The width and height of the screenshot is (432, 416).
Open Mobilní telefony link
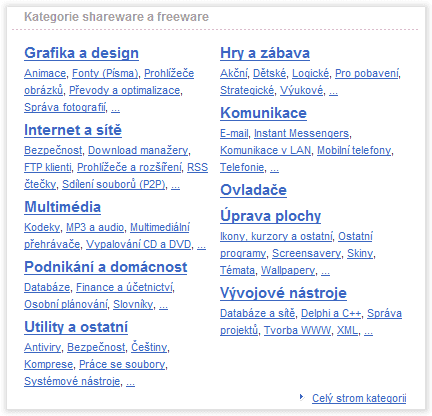[x=354, y=150]
